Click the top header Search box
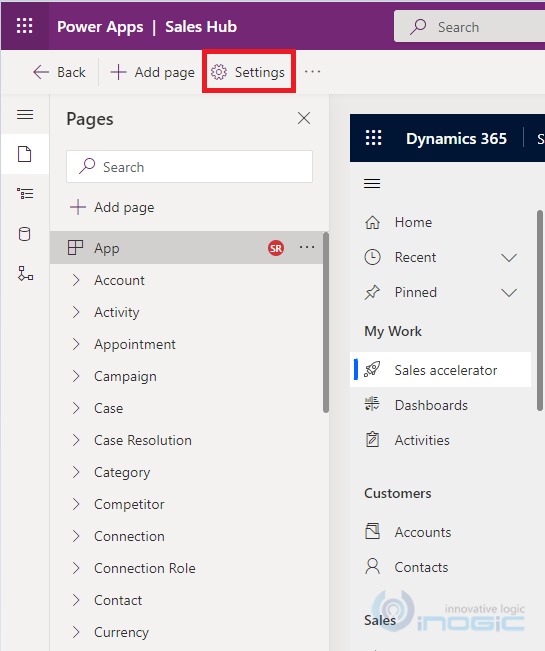 [x=469, y=27]
